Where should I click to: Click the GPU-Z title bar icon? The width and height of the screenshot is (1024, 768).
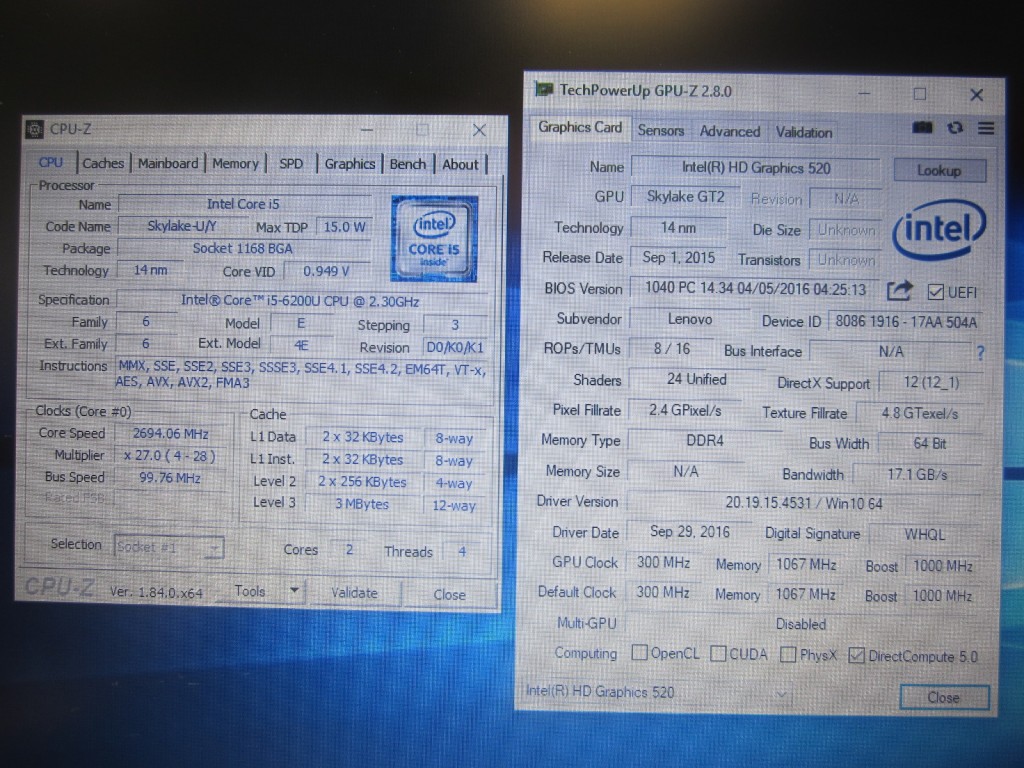click(544, 89)
